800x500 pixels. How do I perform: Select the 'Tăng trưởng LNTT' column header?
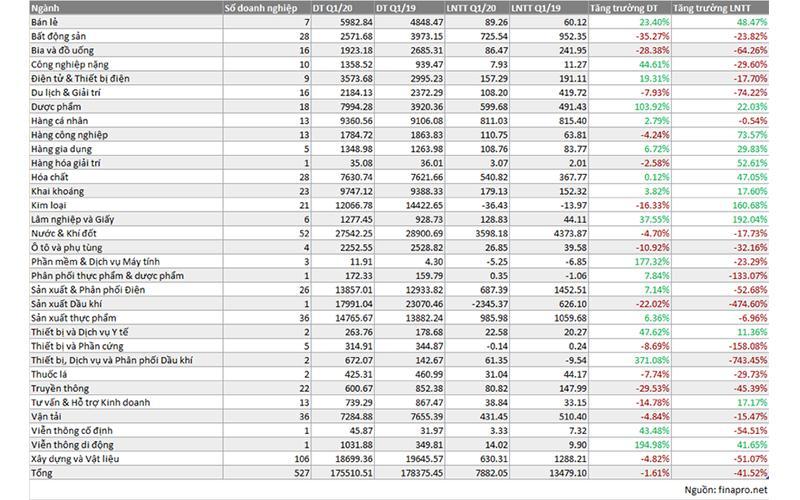[713, 7]
